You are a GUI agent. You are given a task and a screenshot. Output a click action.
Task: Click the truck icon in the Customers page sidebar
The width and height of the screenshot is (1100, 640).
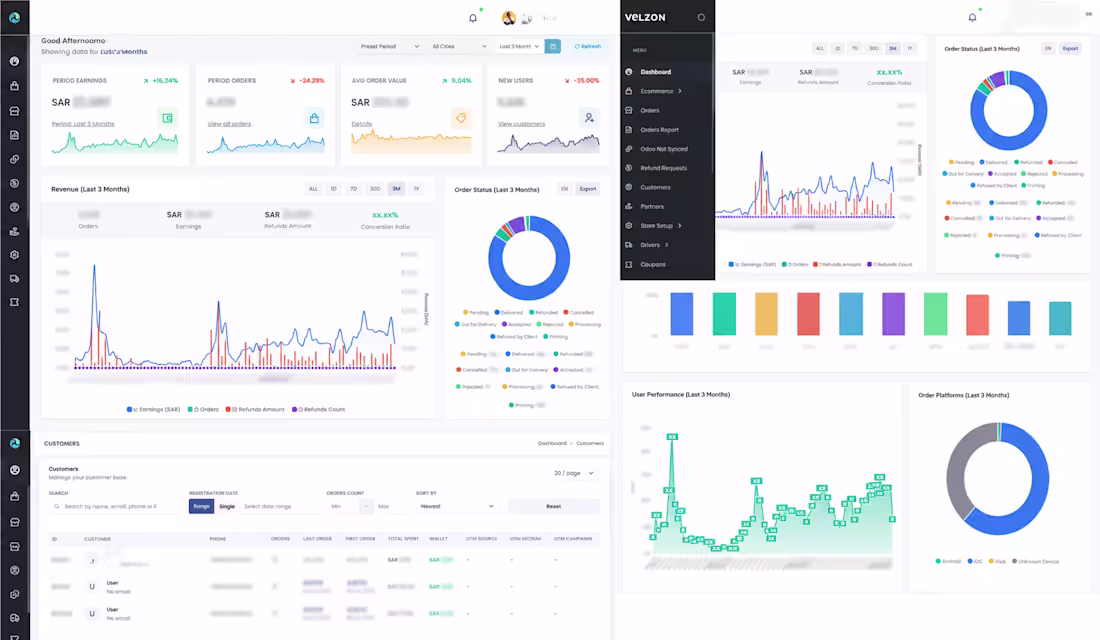[x=14, y=618]
